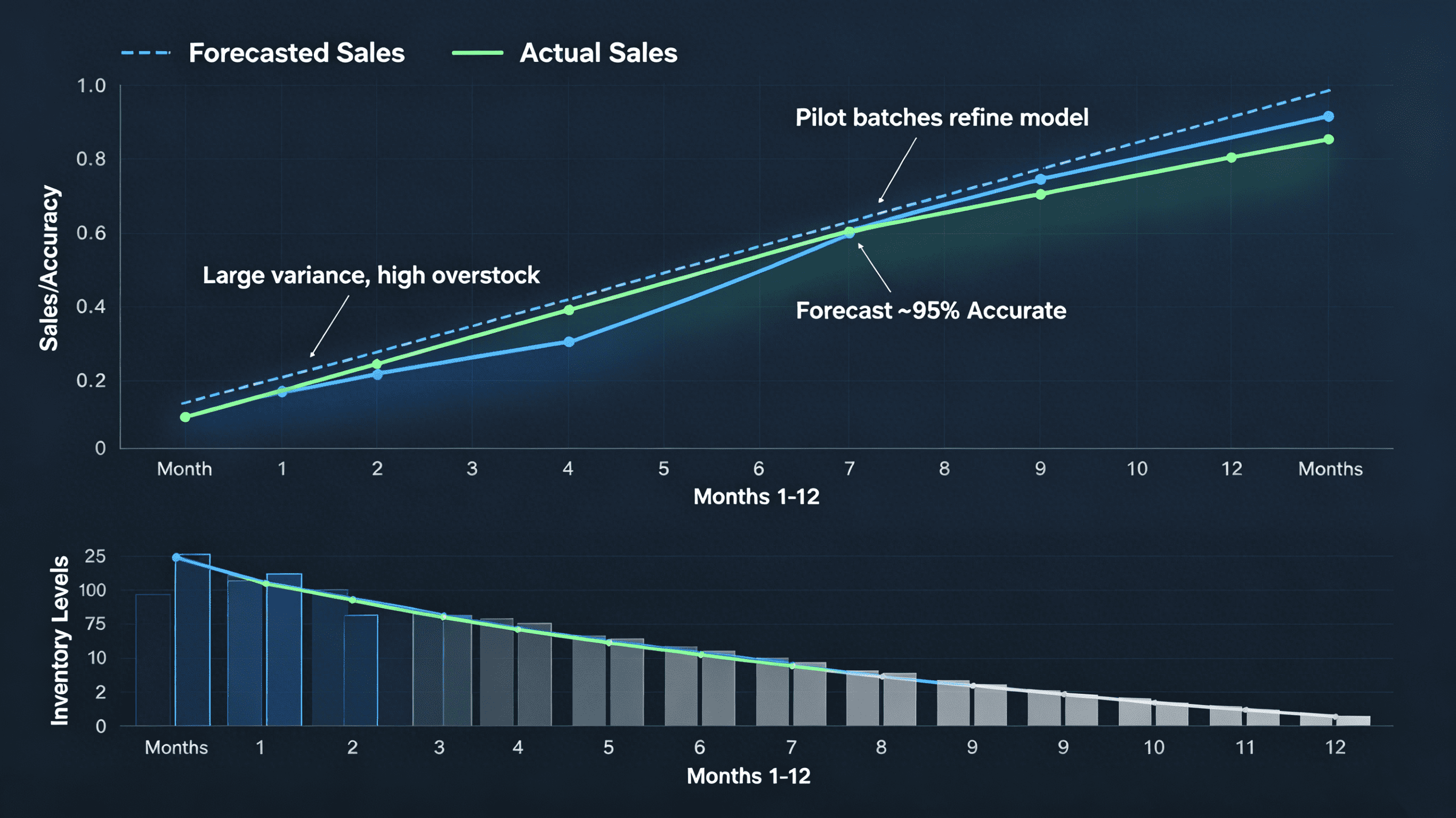Click the 'Inventory Levels' y-axis title

coord(60,640)
